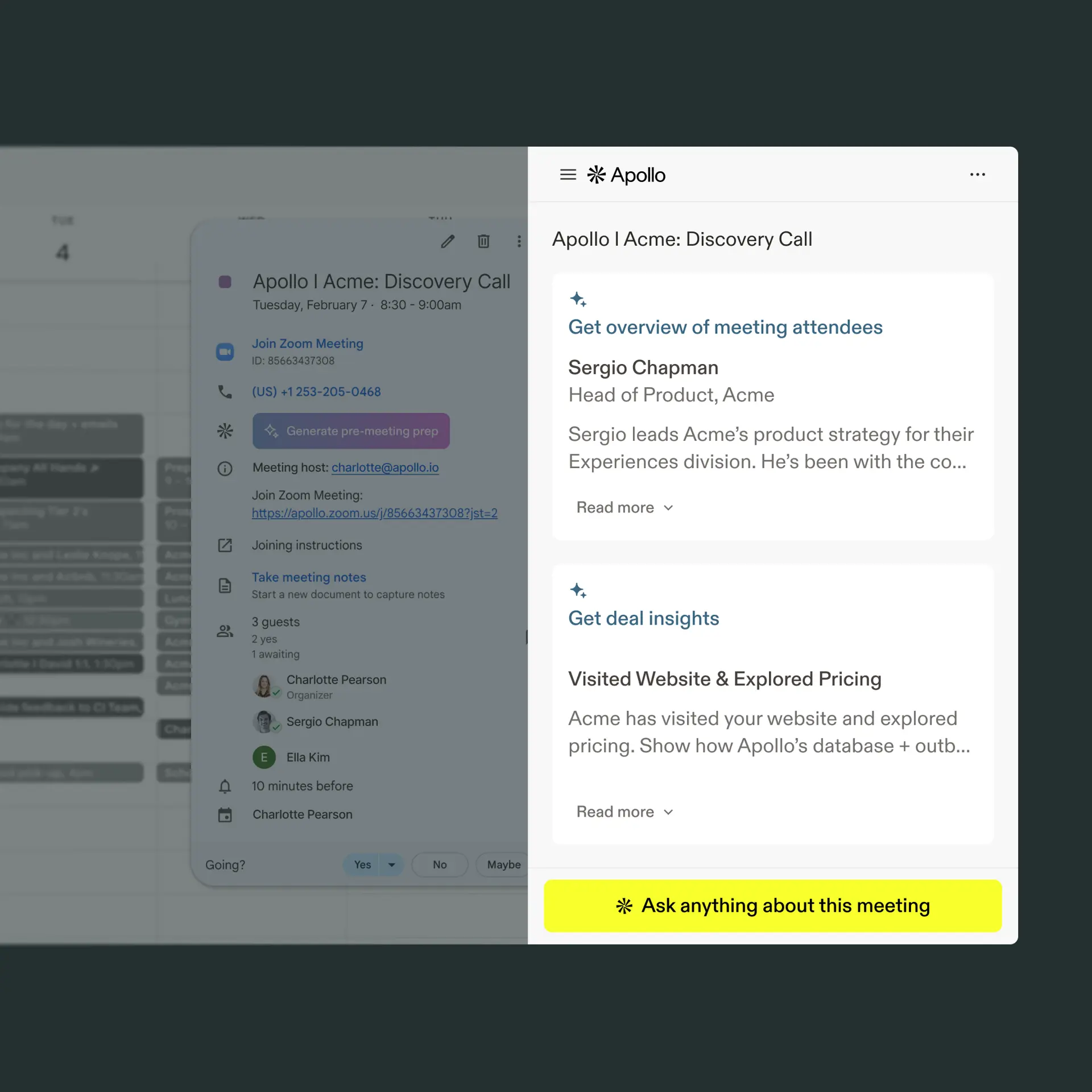Click the meeting notes document icon
This screenshot has width=1092, height=1092.
click(225, 585)
